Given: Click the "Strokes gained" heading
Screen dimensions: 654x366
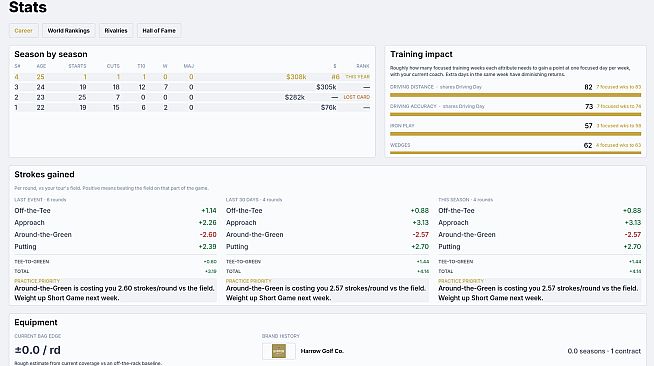Looking at the screenshot, I should click(x=44, y=174).
